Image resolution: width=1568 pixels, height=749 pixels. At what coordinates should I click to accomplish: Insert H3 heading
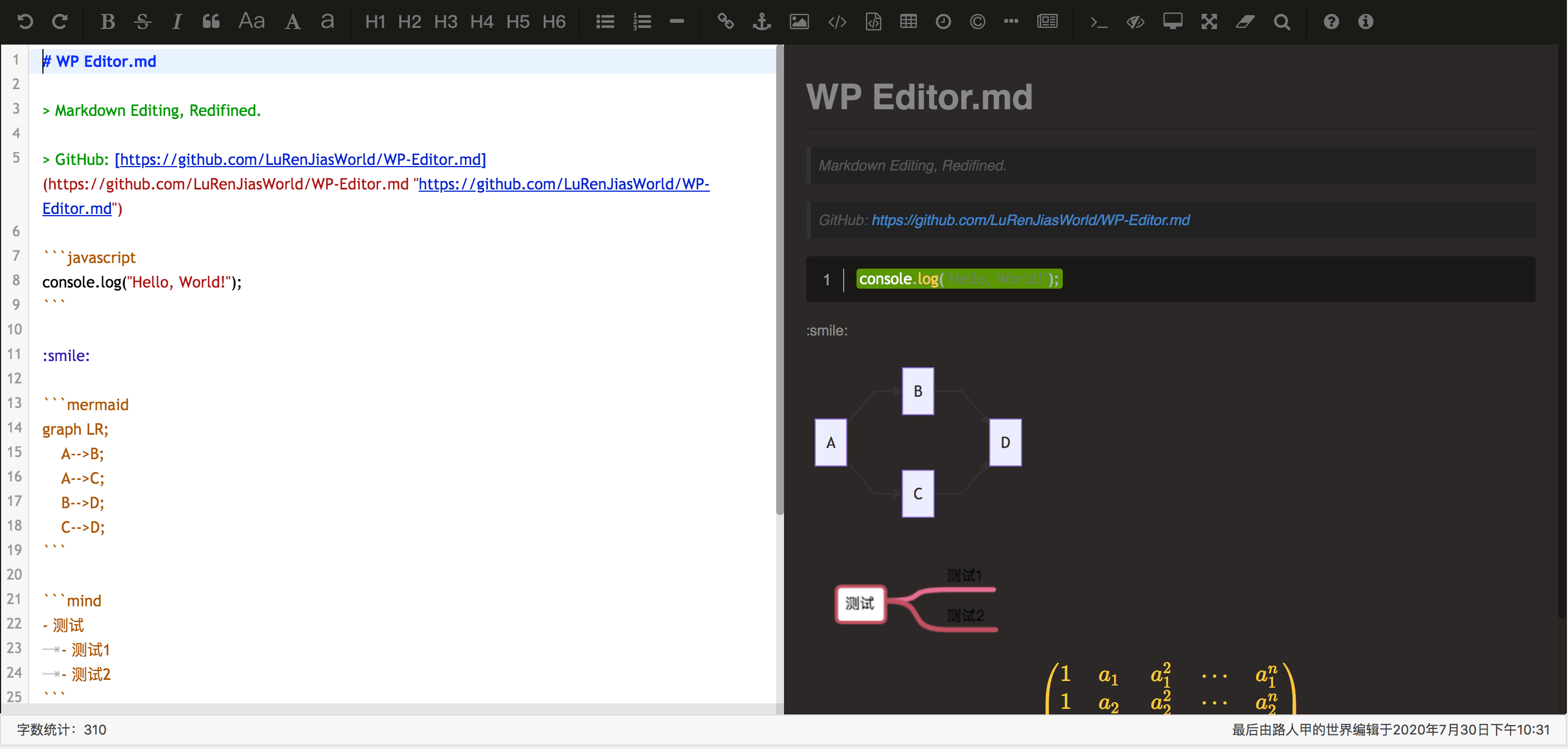446,22
